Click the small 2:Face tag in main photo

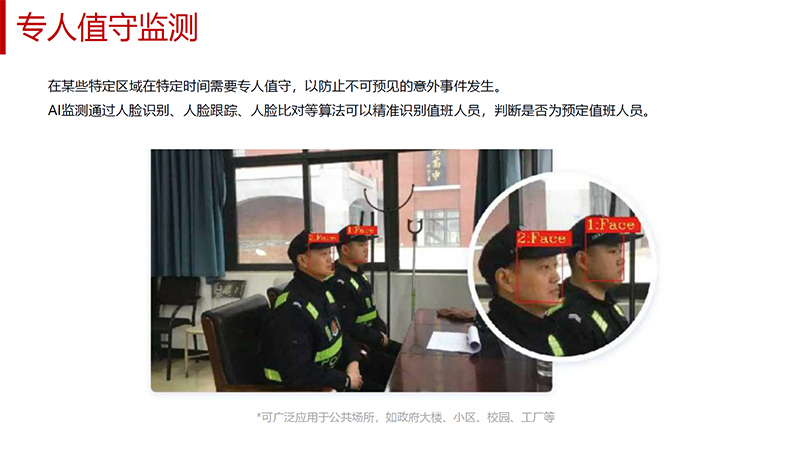point(323,238)
